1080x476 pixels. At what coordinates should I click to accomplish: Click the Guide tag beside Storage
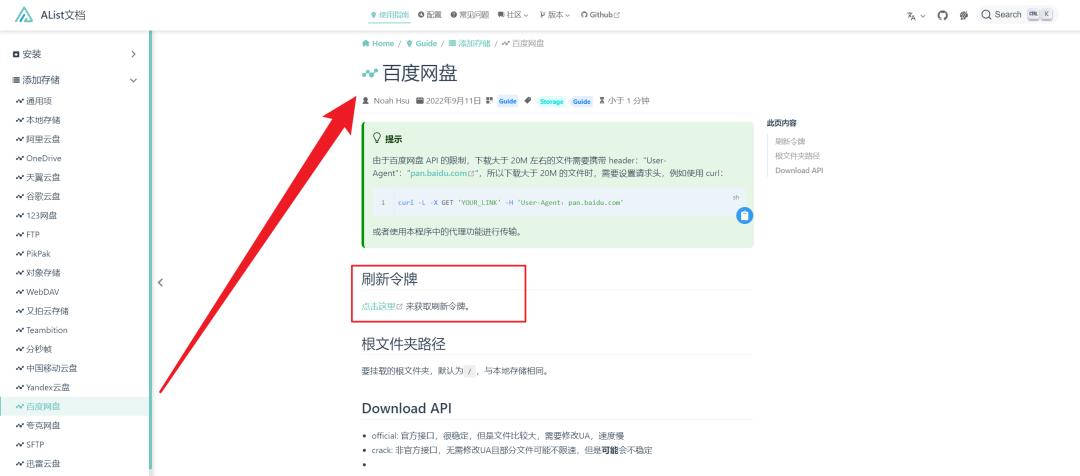coord(582,101)
